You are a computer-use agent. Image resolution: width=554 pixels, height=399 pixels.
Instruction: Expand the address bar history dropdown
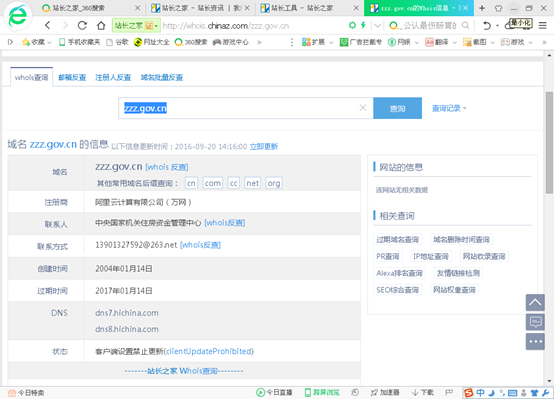click(x=377, y=25)
